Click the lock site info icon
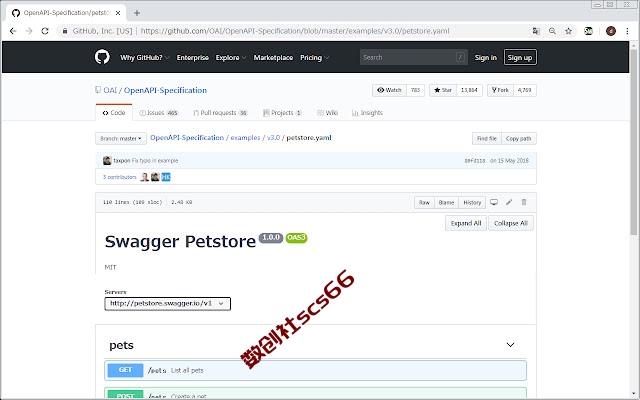 (64, 31)
